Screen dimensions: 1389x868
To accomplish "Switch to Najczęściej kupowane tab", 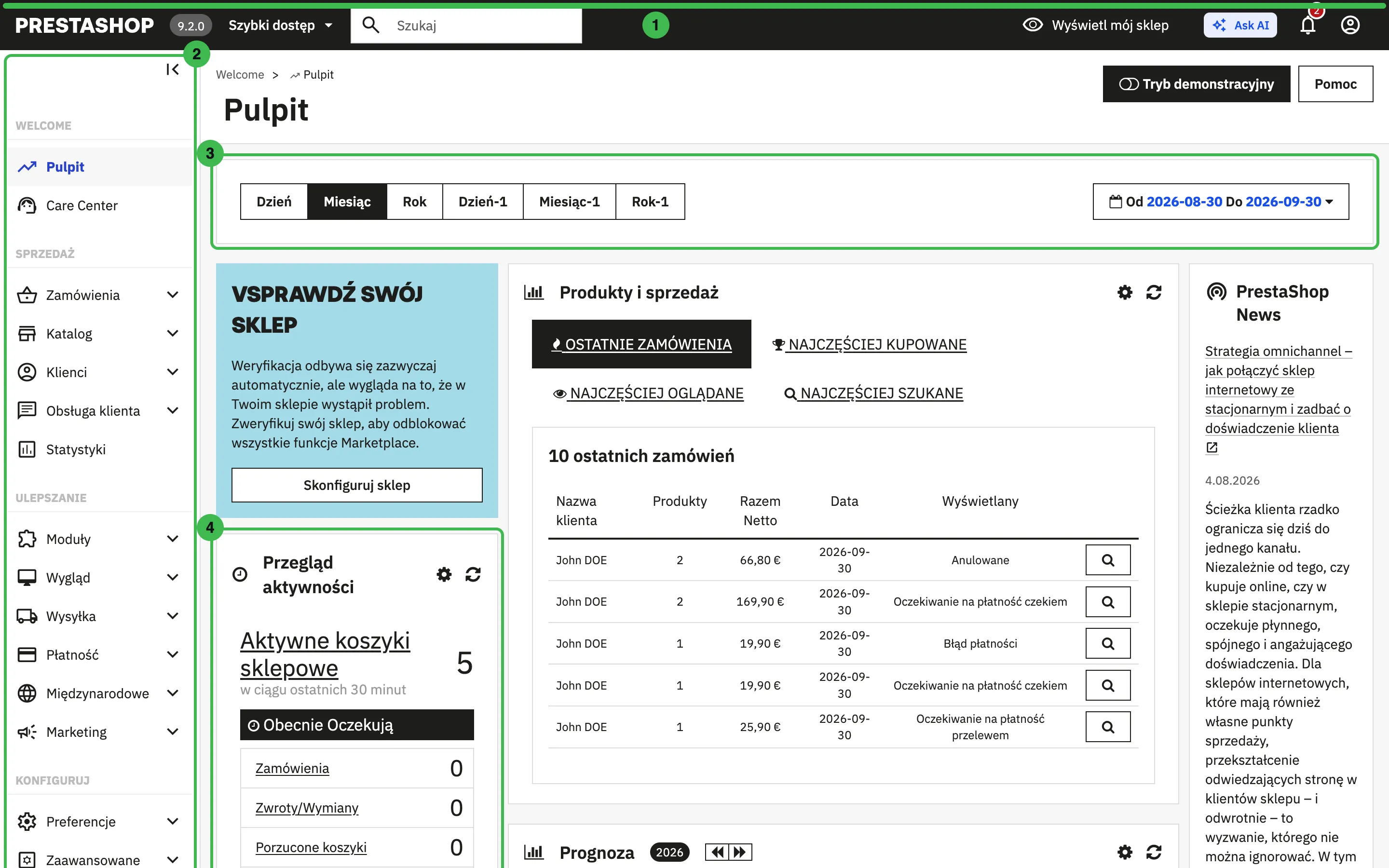I will [x=869, y=344].
